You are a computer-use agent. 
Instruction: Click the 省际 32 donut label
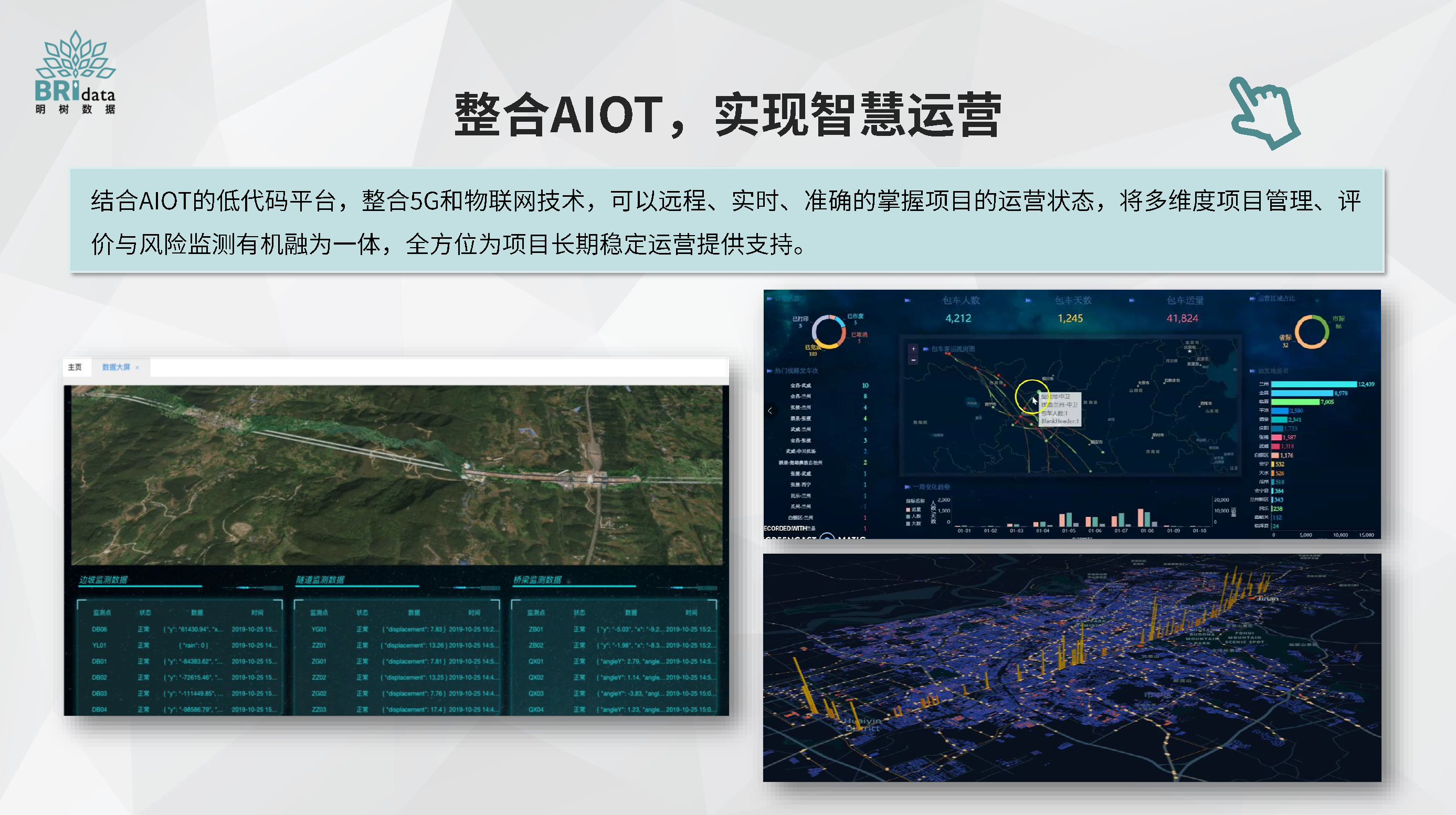(x=1285, y=341)
